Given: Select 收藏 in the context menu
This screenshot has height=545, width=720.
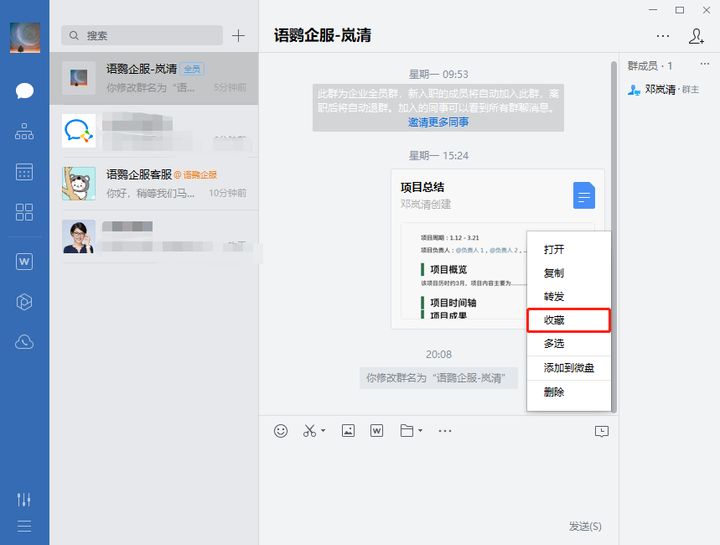Looking at the screenshot, I should 568,320.
